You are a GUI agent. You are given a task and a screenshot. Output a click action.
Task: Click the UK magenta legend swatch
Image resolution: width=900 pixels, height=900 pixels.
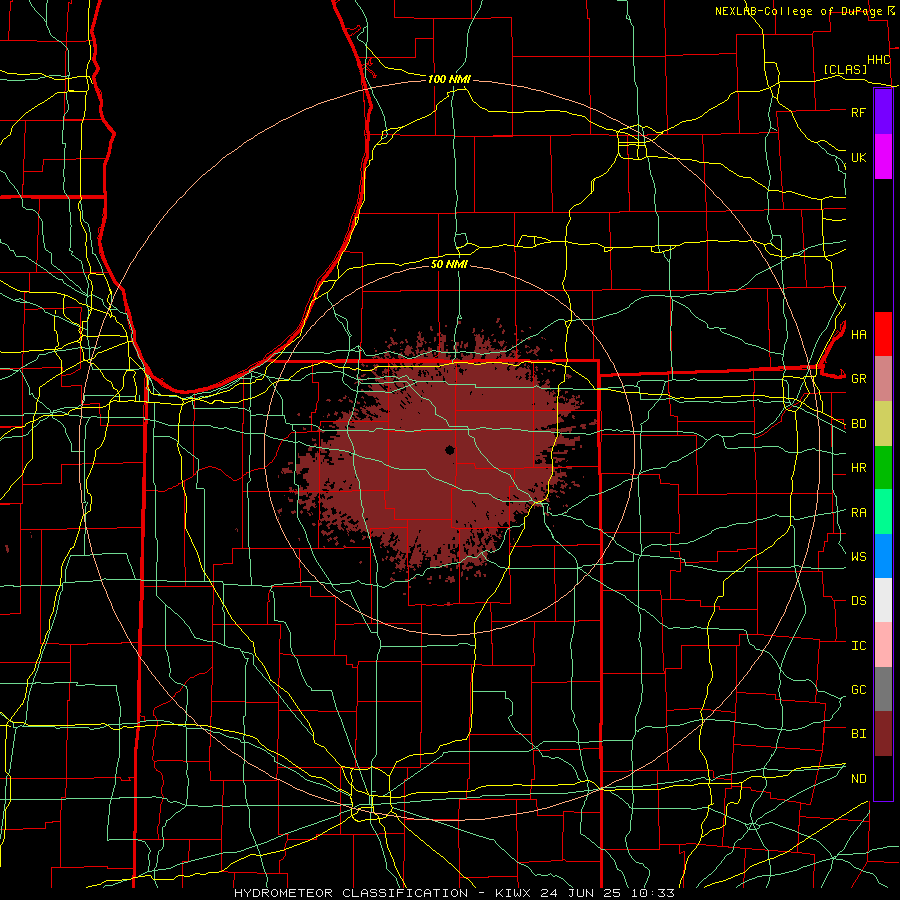[x=883, y=157]
